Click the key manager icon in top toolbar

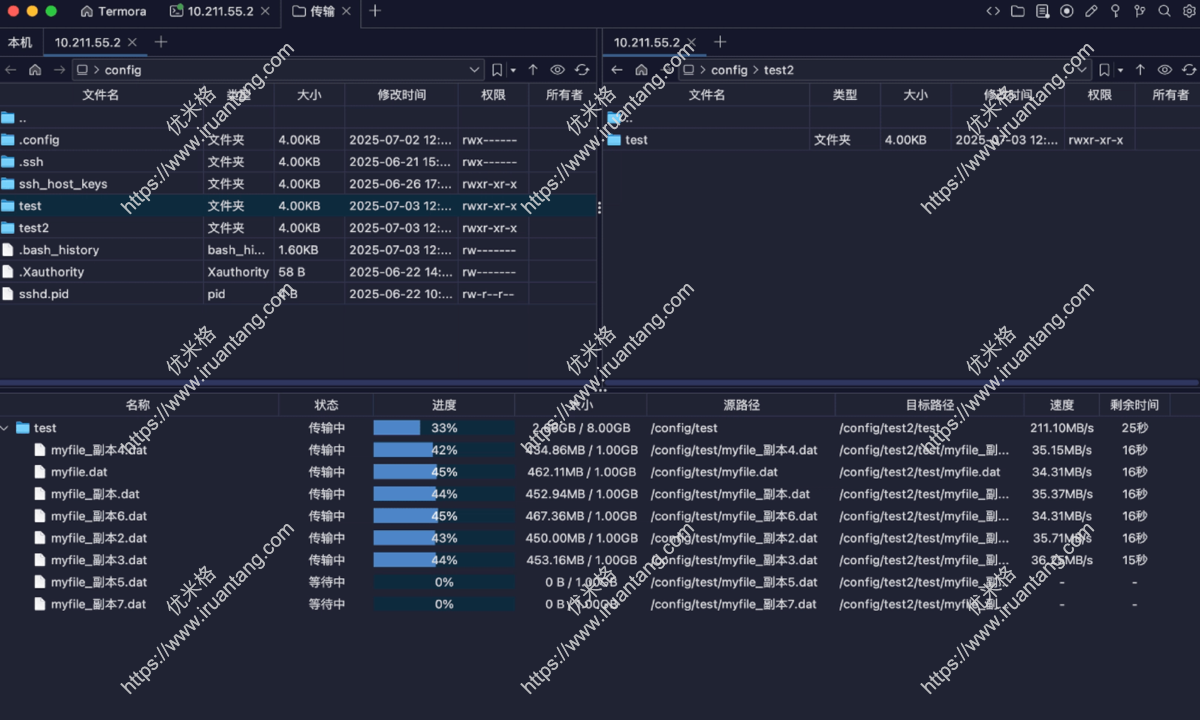tap(1116, 11)
